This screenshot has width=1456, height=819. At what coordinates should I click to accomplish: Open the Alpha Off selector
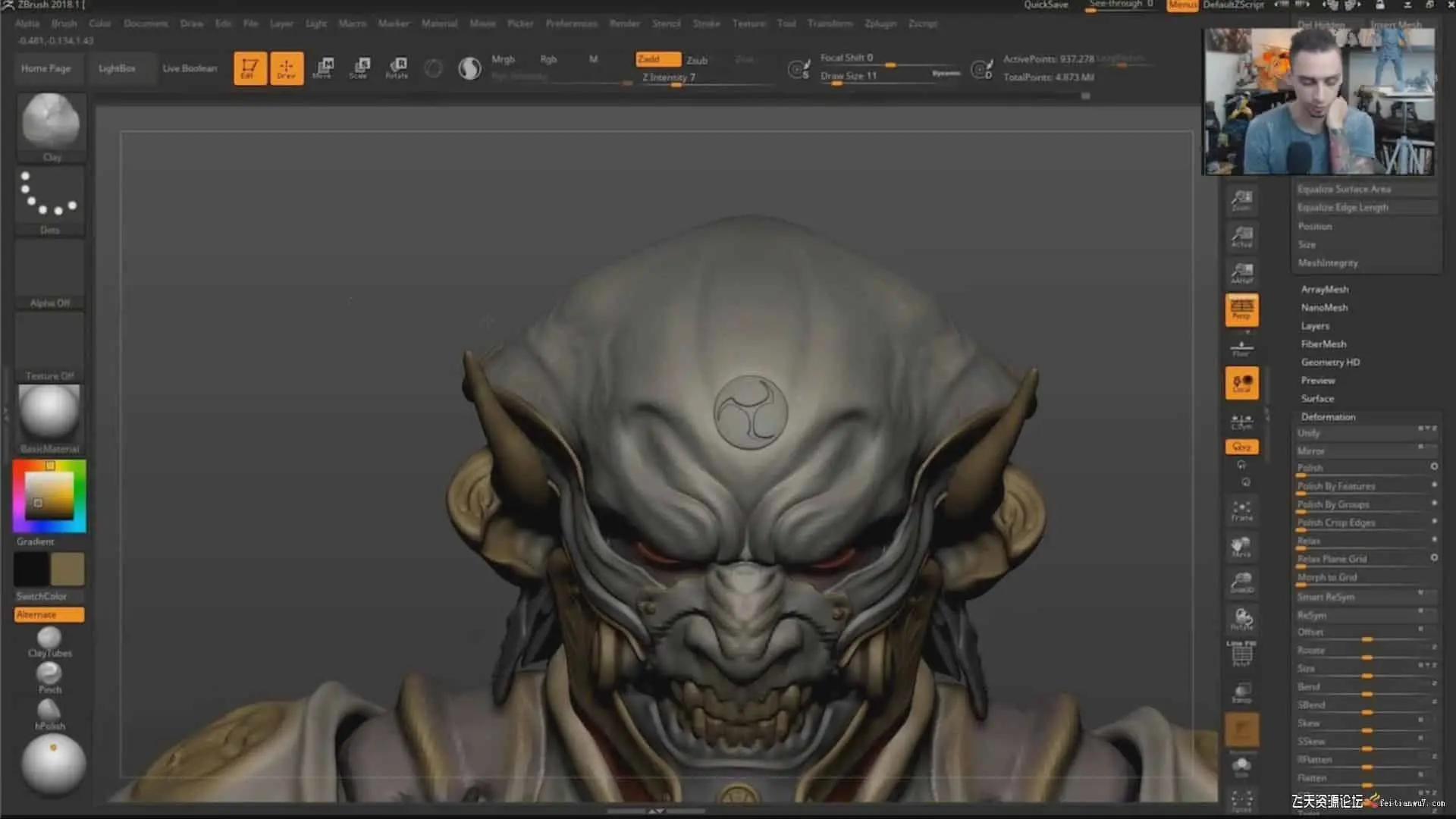[x=51, y=274]
